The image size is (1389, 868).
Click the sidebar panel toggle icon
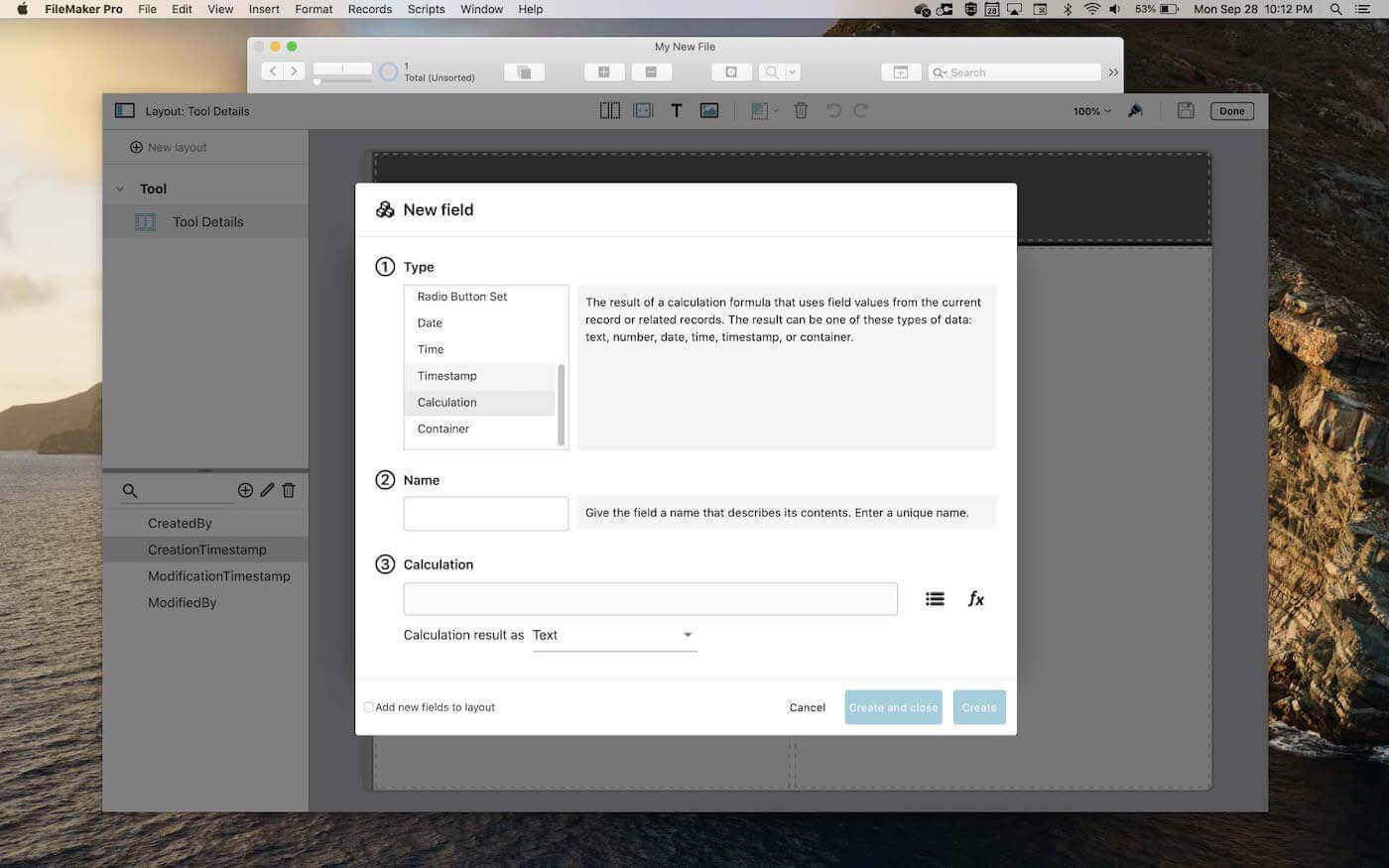click(x=125, y=111)
